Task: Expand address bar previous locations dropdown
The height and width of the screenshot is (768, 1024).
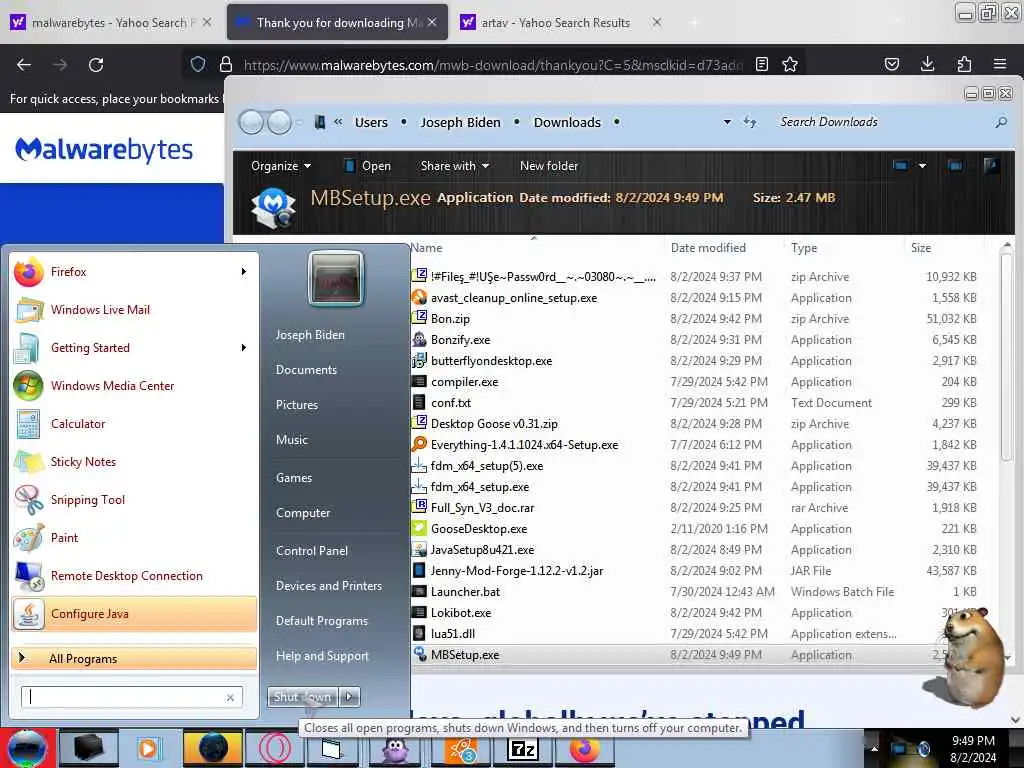Action: [x=727, y=122]
